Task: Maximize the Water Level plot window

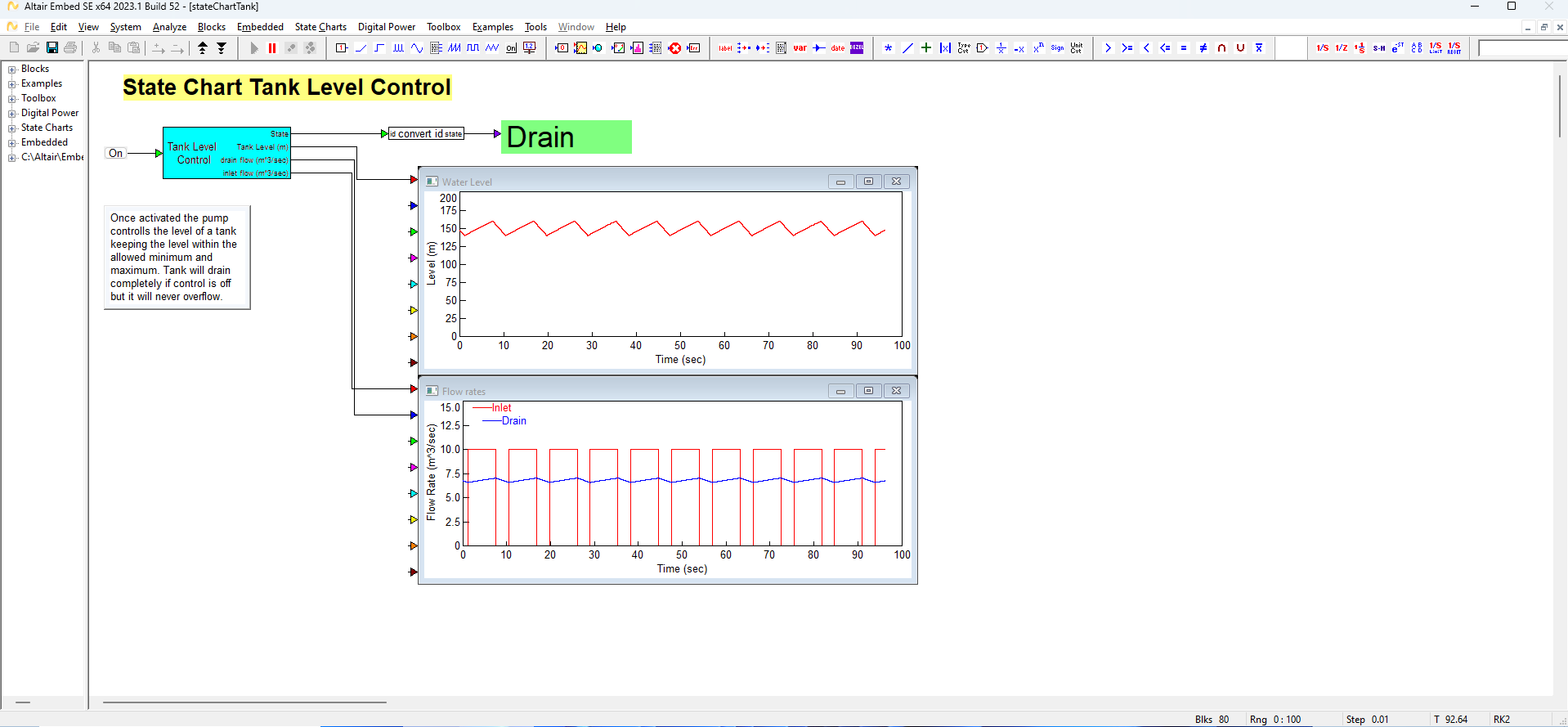Action: [868, 182]
